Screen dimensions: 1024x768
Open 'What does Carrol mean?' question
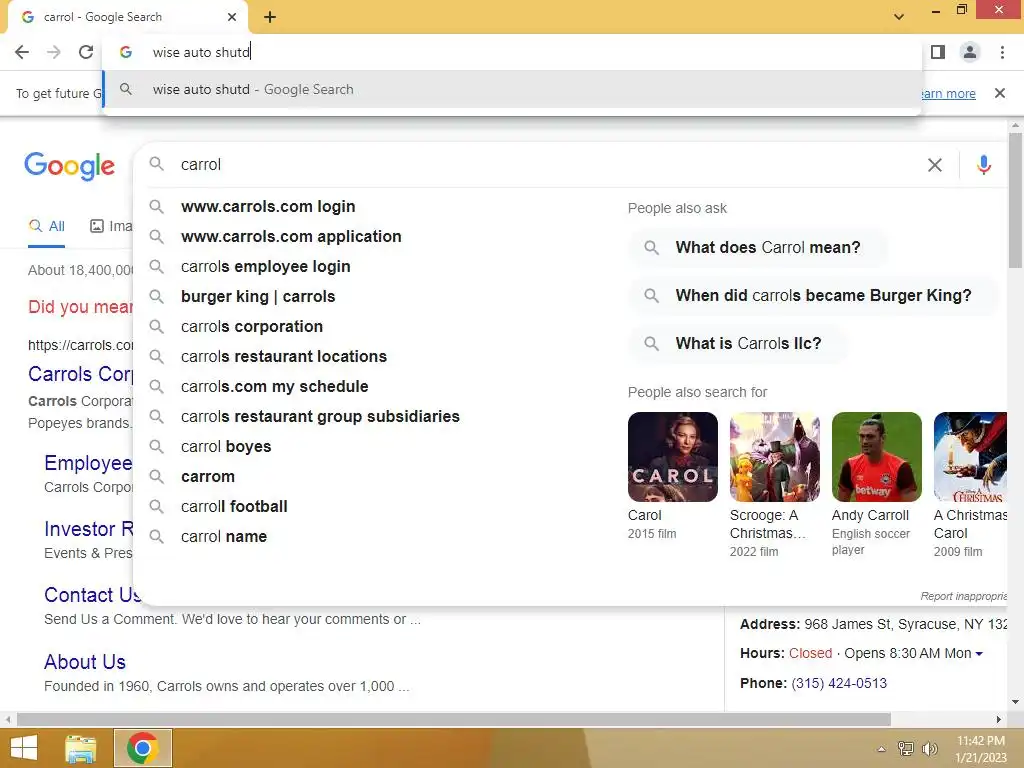758,248
